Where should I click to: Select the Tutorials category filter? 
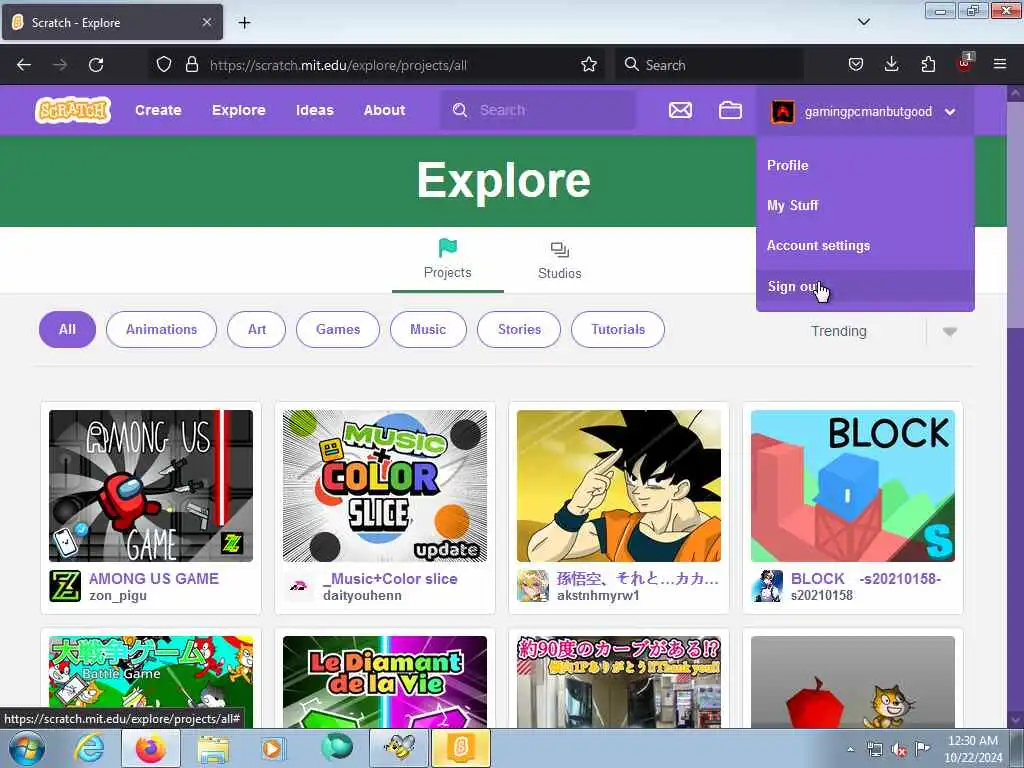618,329
